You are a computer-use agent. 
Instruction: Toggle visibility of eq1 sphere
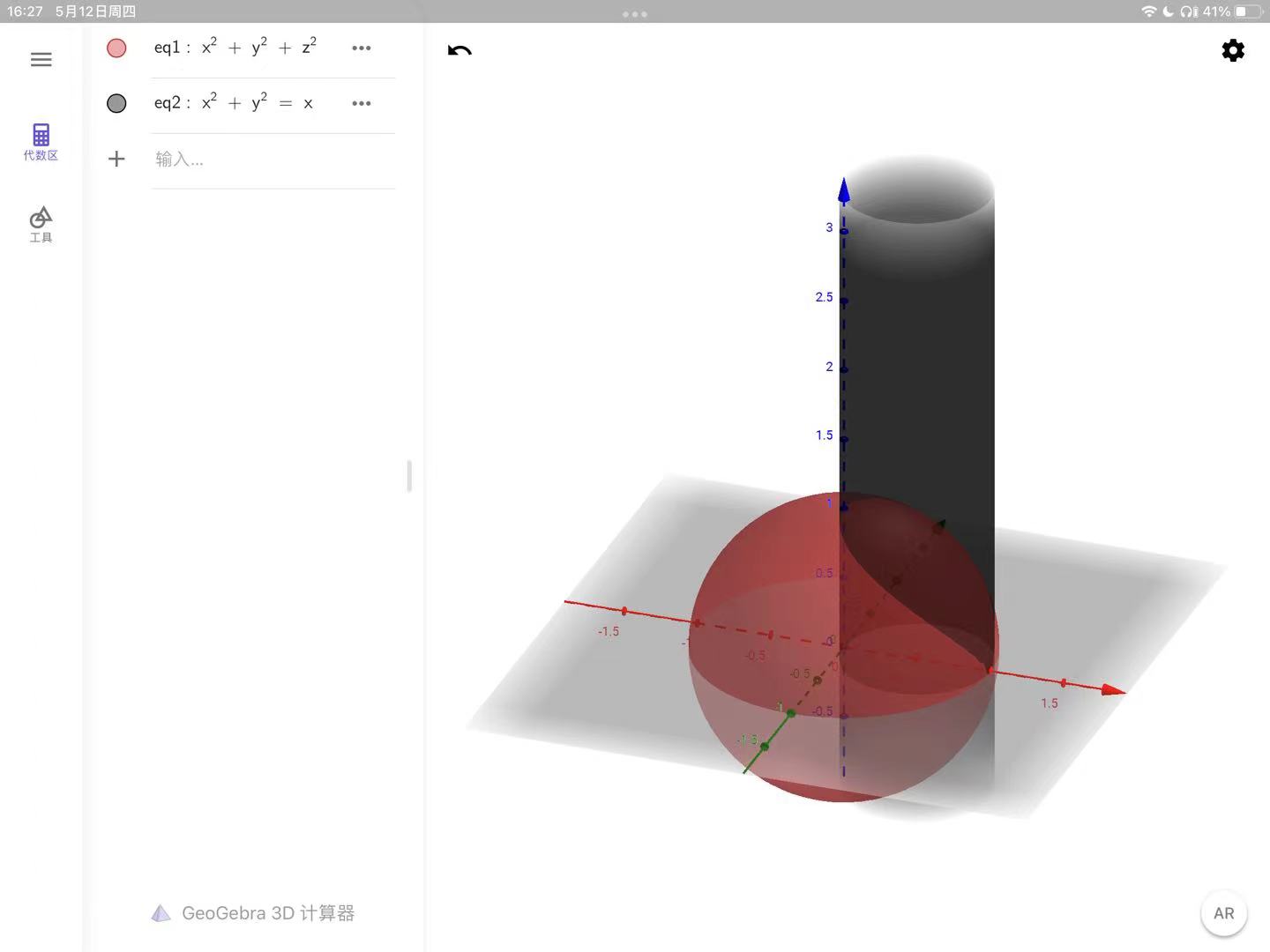pyautogui.click(x=116, y=48)
